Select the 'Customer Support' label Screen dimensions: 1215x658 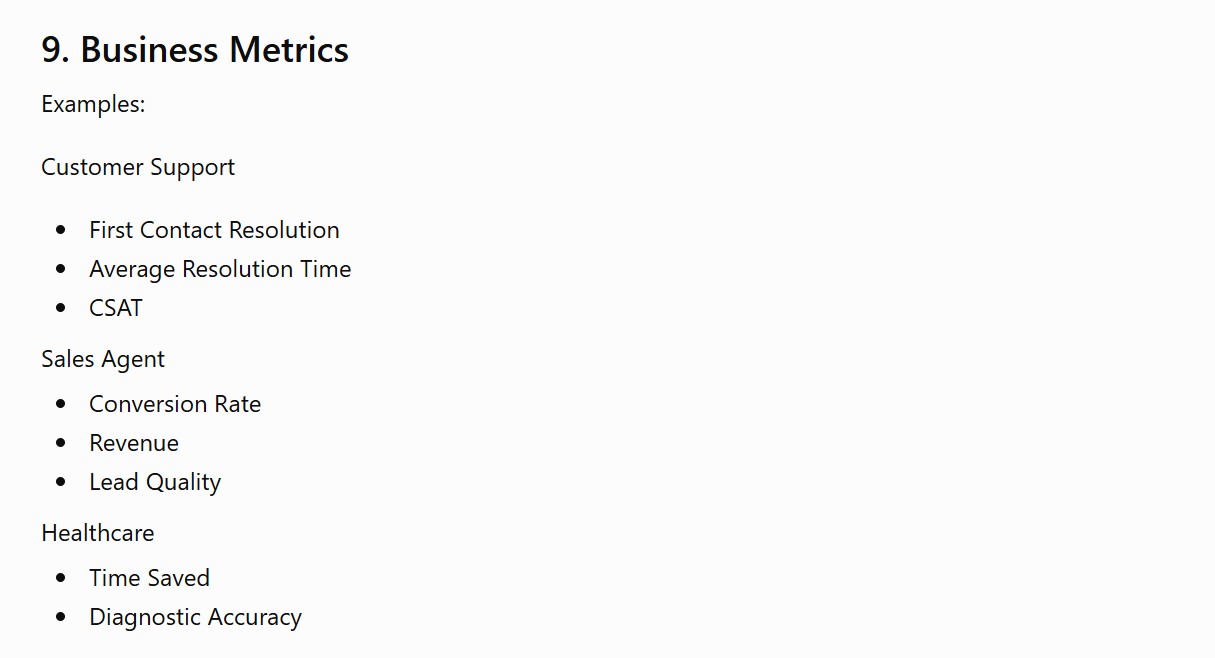pyautogui.click(x=138, y=167)
